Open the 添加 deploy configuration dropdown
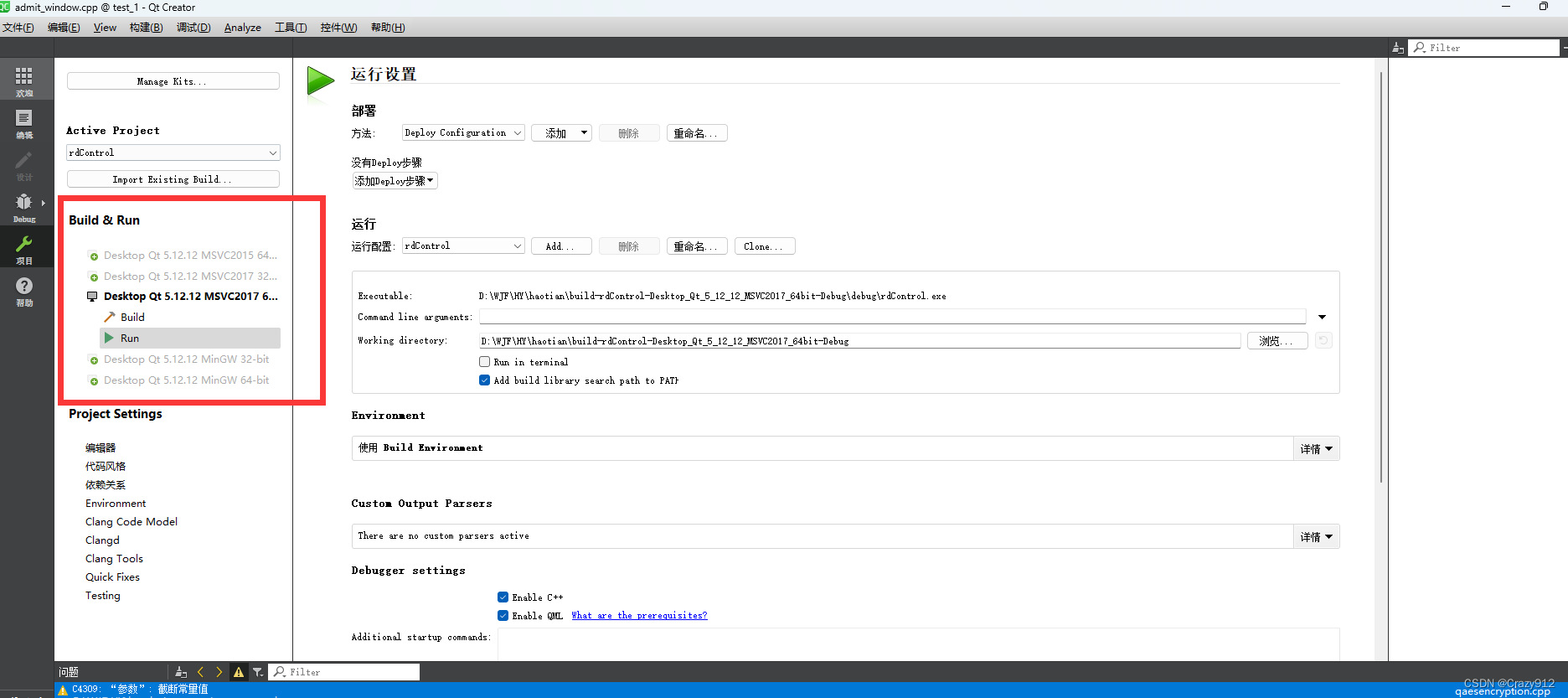 [x=561, y=132]
